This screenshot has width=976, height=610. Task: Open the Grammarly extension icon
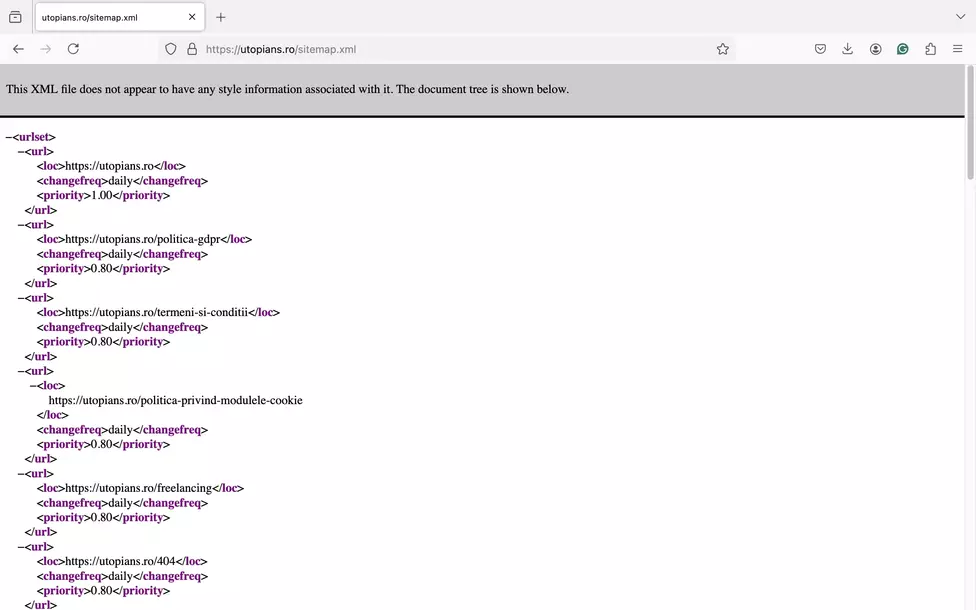[x=903, y=49]
